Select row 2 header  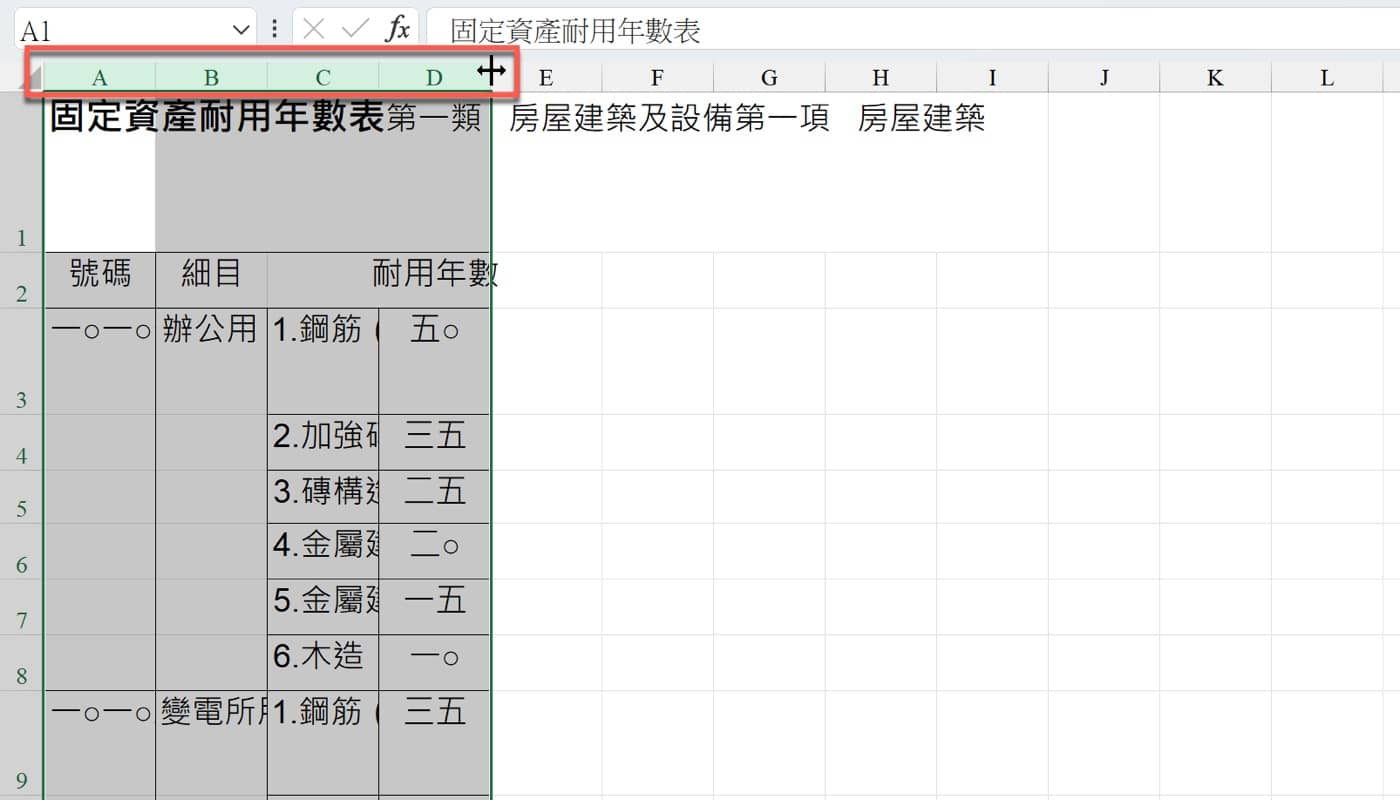tap(22, 280)
